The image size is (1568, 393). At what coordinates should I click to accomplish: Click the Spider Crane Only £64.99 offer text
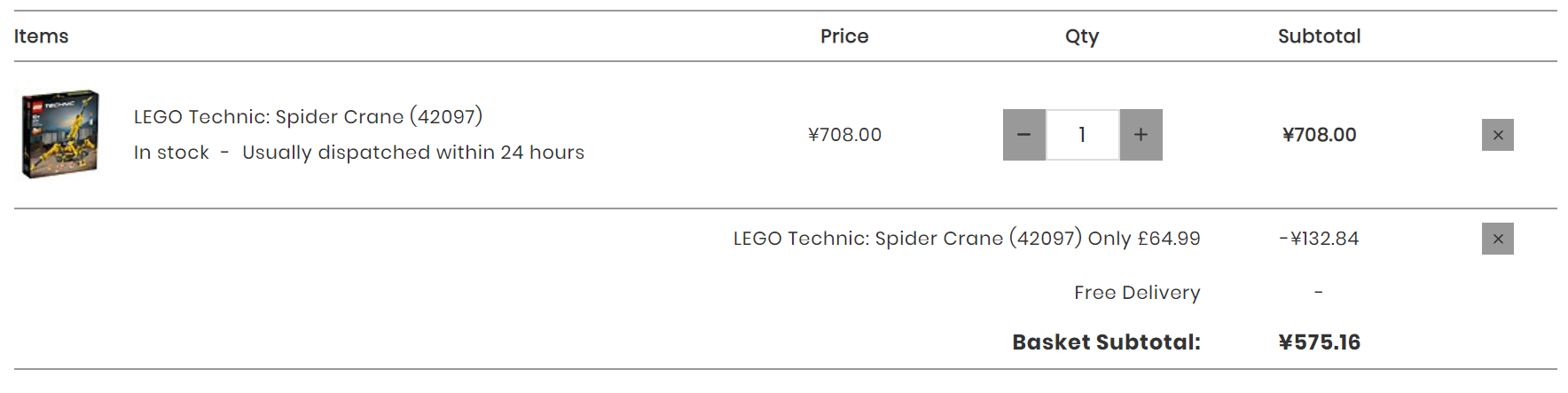tap(967, 239)
